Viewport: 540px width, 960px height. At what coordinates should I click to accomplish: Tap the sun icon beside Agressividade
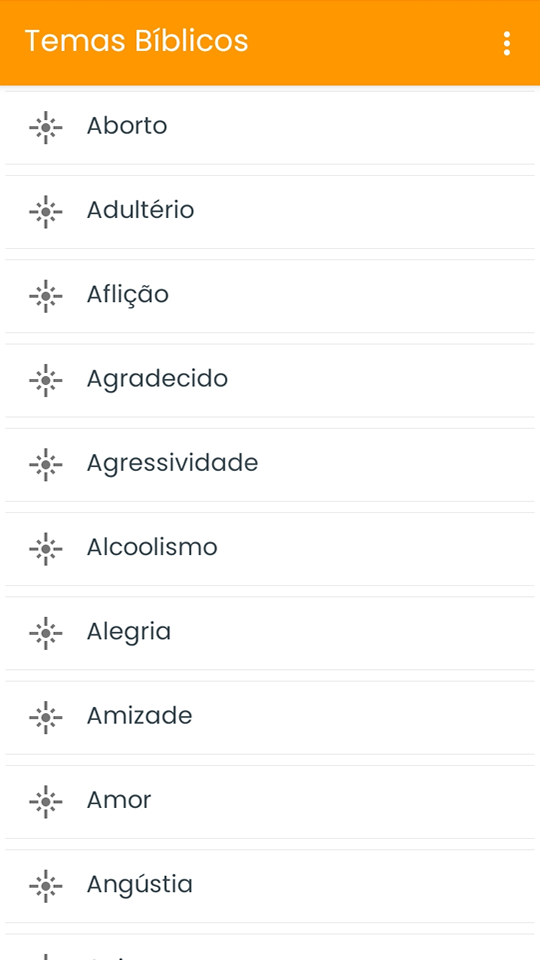coord(45,465)
